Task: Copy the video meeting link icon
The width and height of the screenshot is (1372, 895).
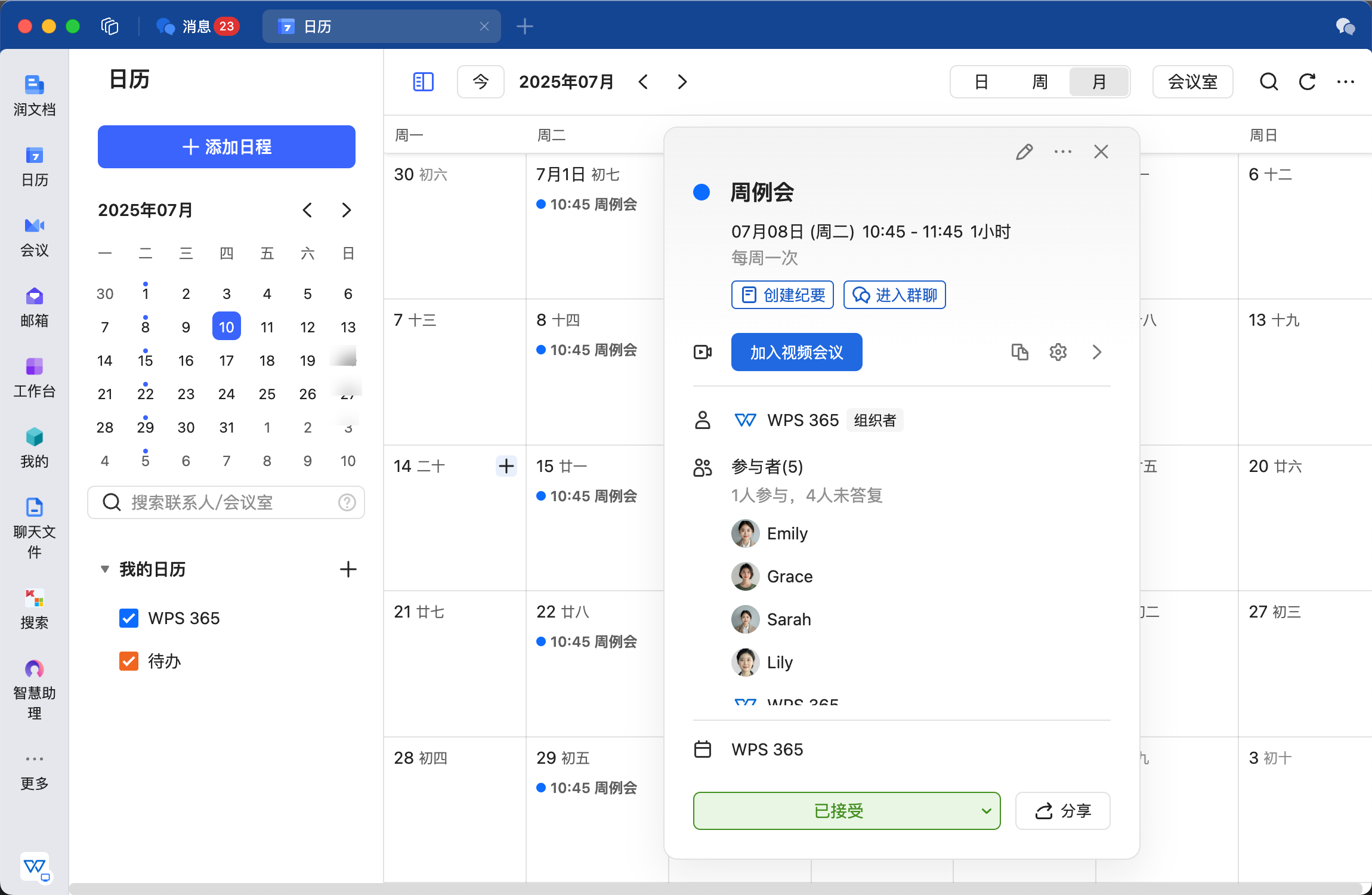Action: 1020,352
